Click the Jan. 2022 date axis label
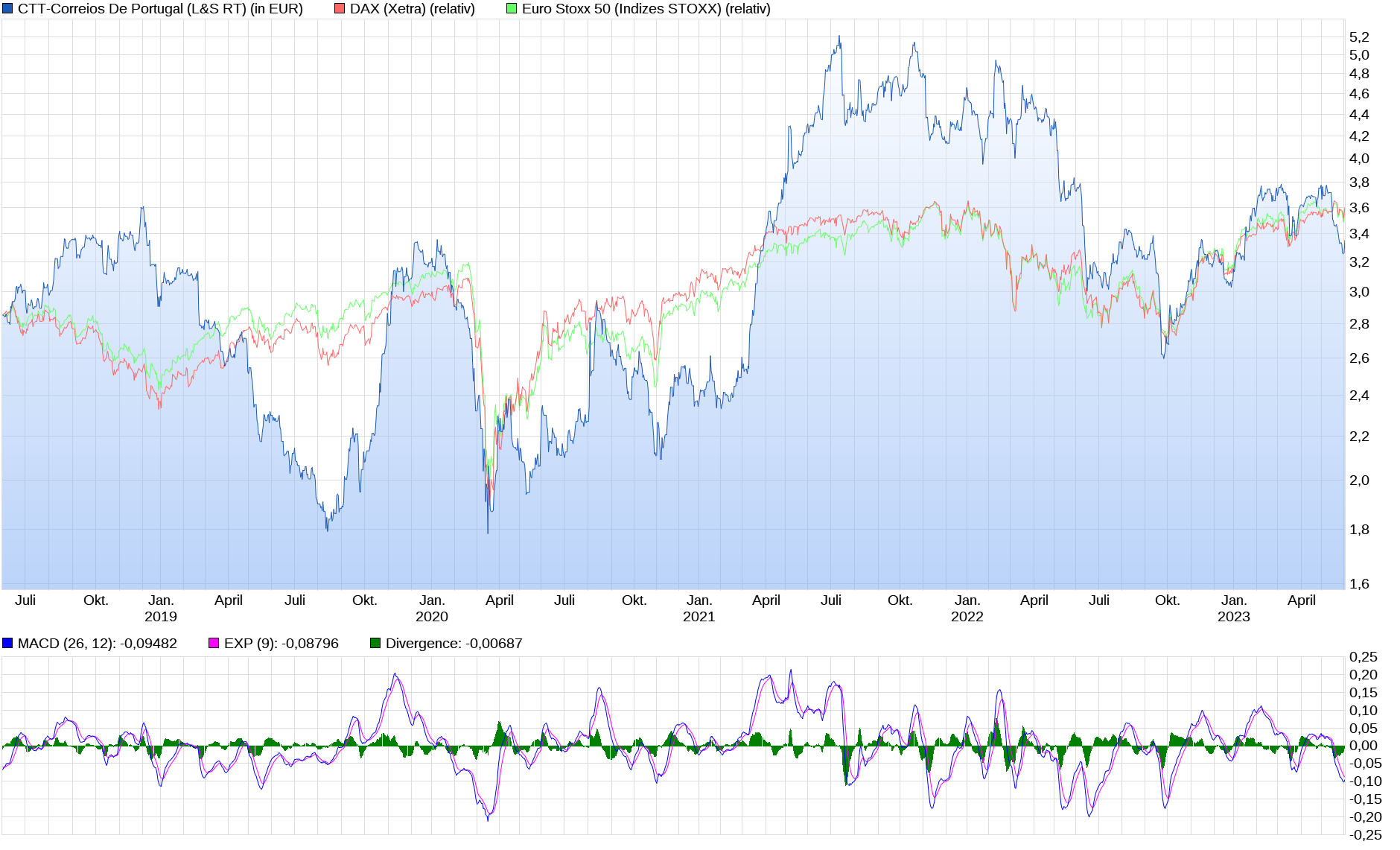 coord(967,608)
